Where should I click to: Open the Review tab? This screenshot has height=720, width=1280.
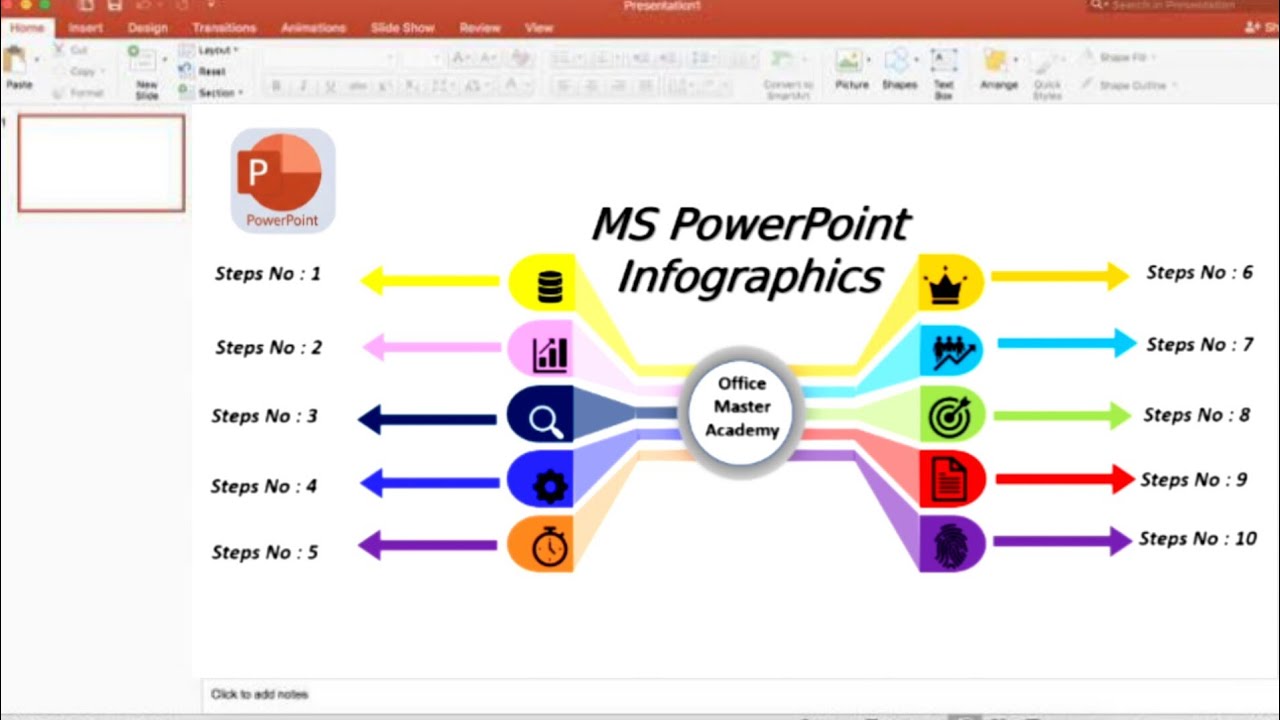coord(480,28)
